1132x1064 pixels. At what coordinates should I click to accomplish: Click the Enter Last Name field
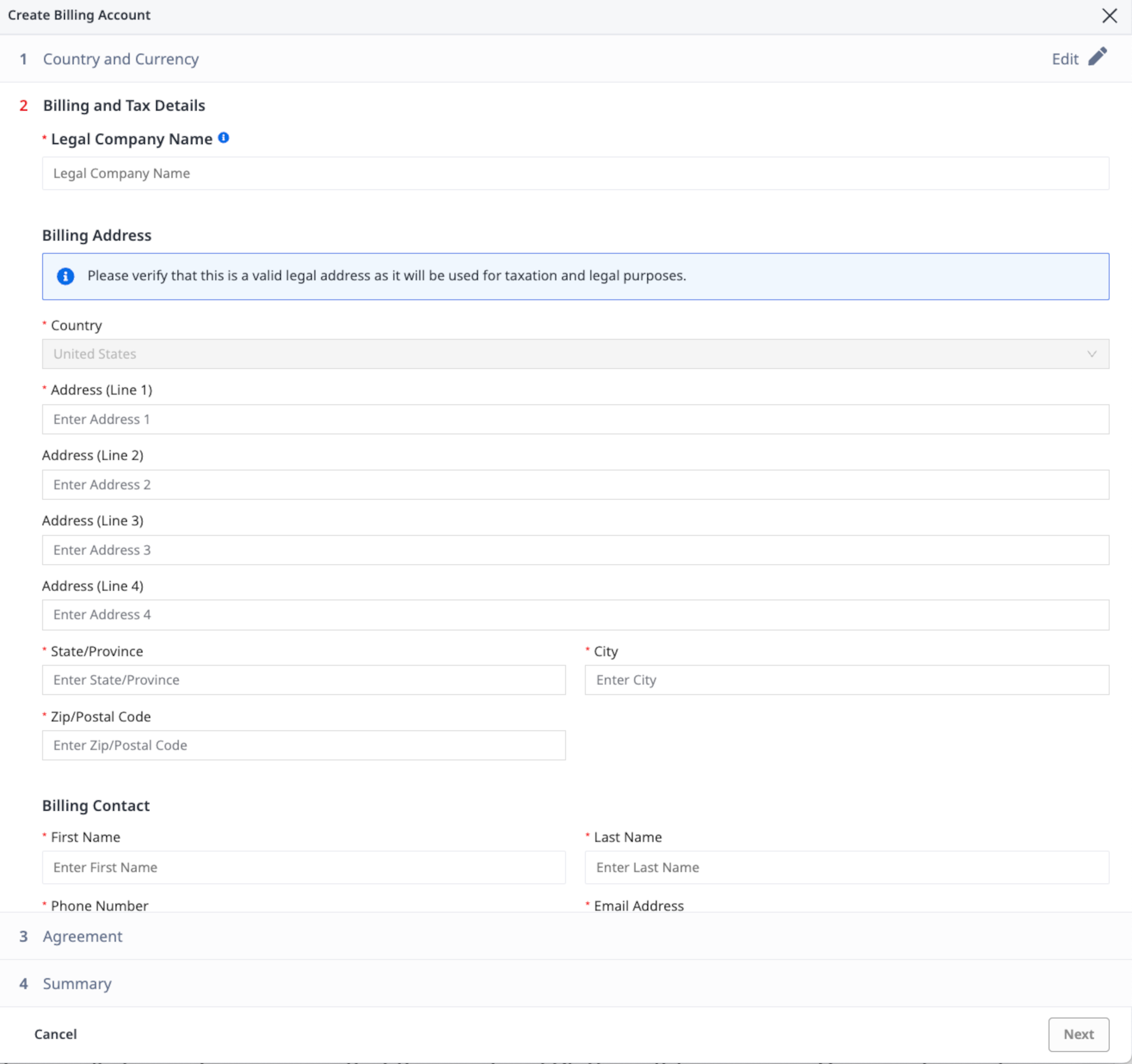coord(847,867)
